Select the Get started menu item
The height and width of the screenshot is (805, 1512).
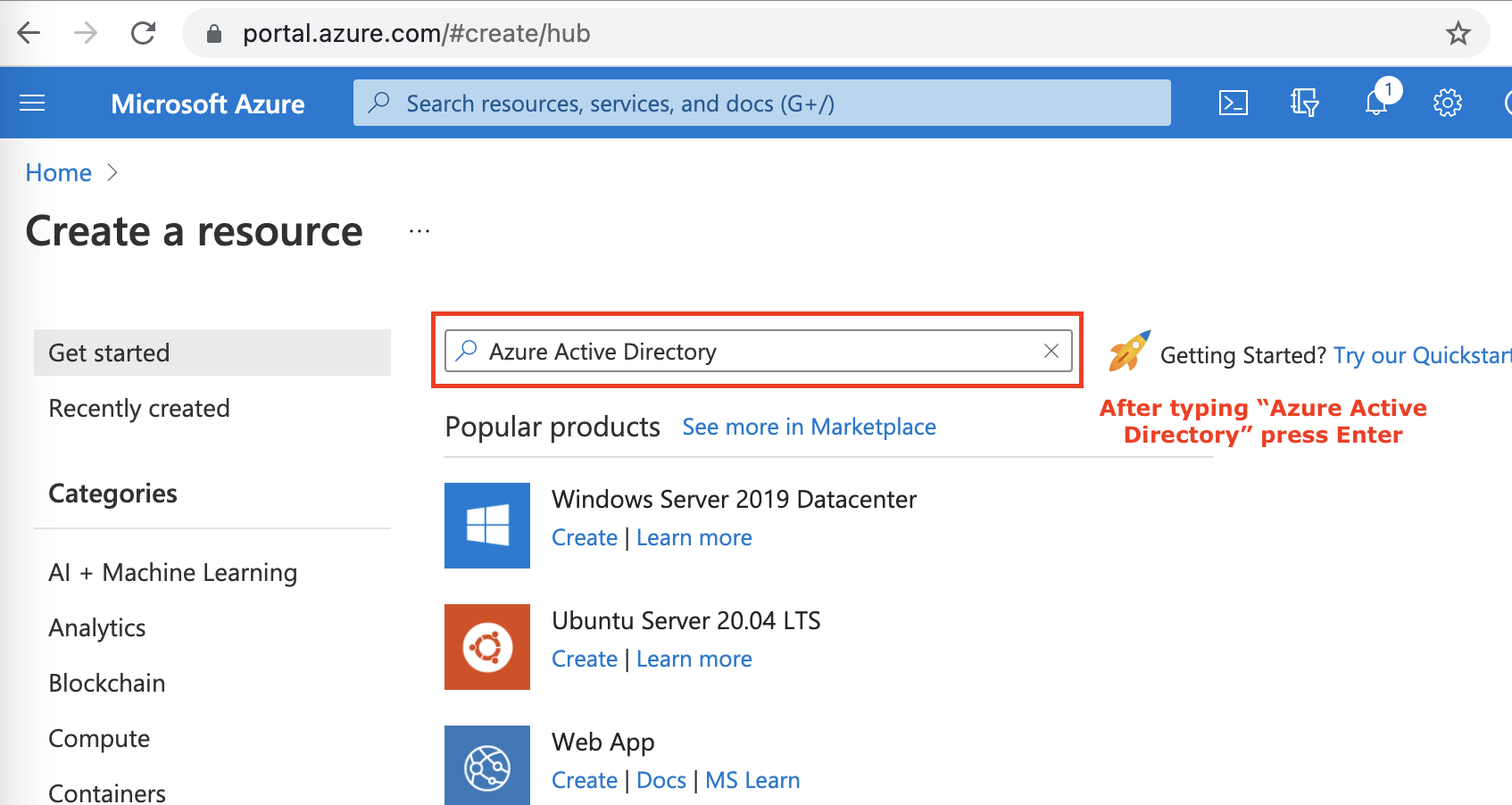coord(212,353)
